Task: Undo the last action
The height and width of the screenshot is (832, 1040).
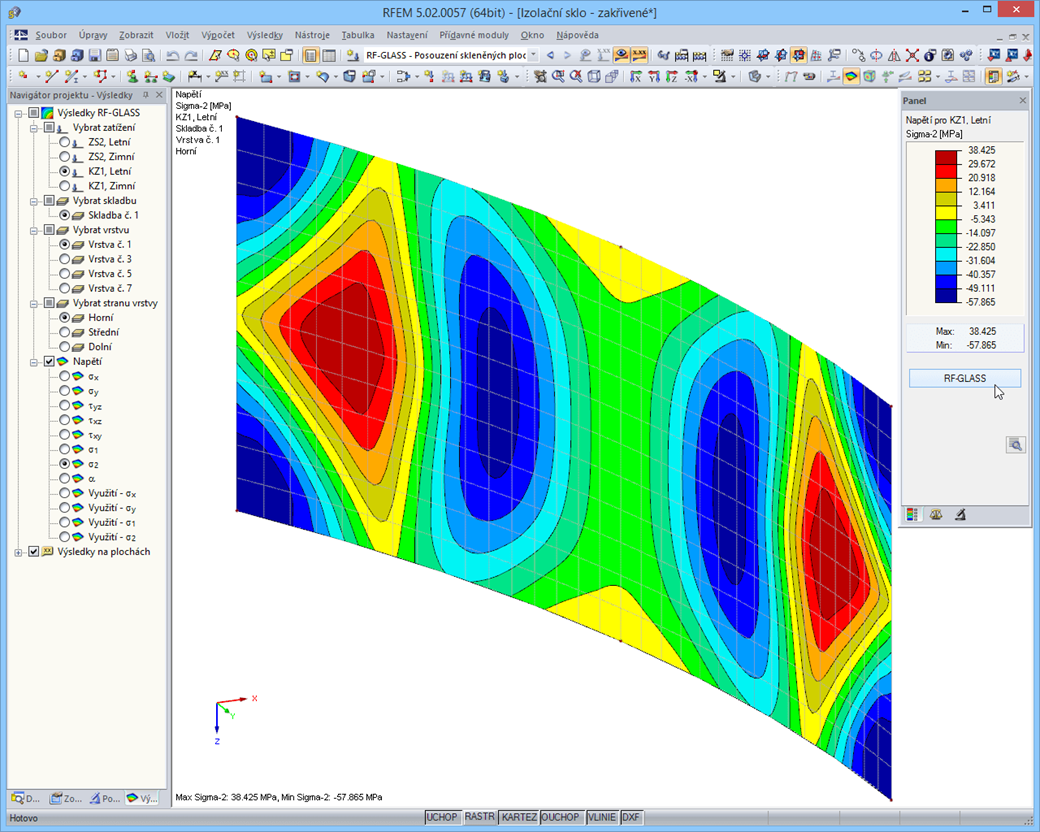Action: [x=172, y=55]
